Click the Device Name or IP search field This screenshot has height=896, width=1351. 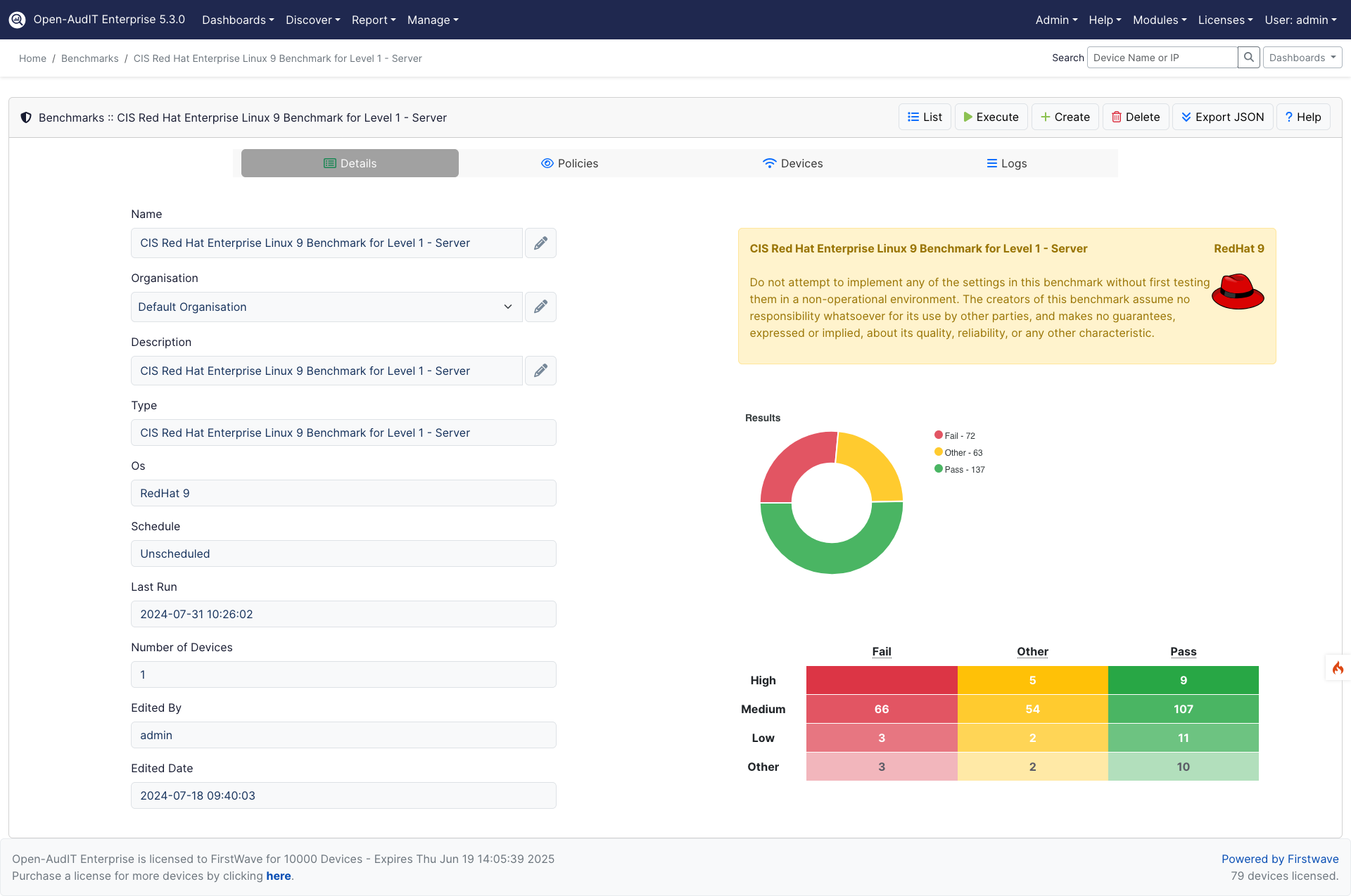(x=1161, y=57)
